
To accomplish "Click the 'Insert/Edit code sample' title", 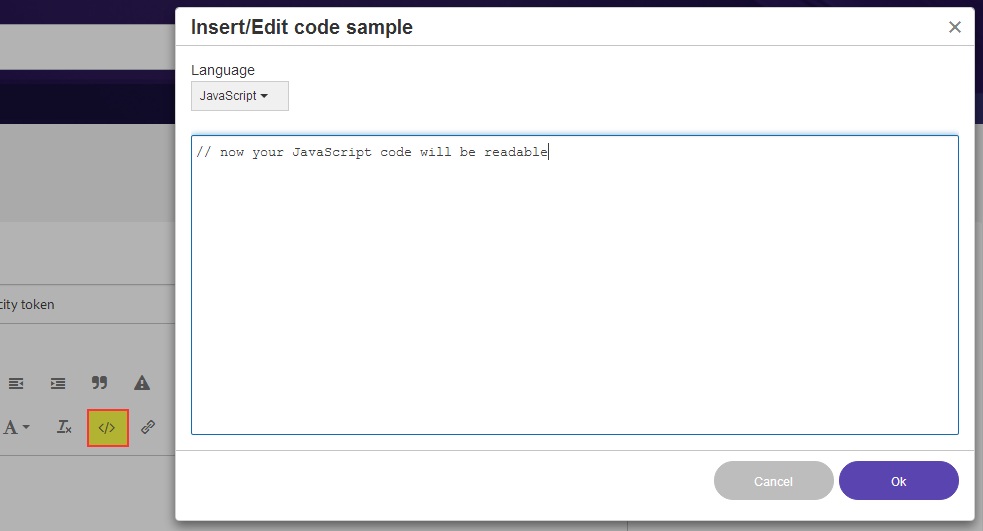I will coord(302,28).
